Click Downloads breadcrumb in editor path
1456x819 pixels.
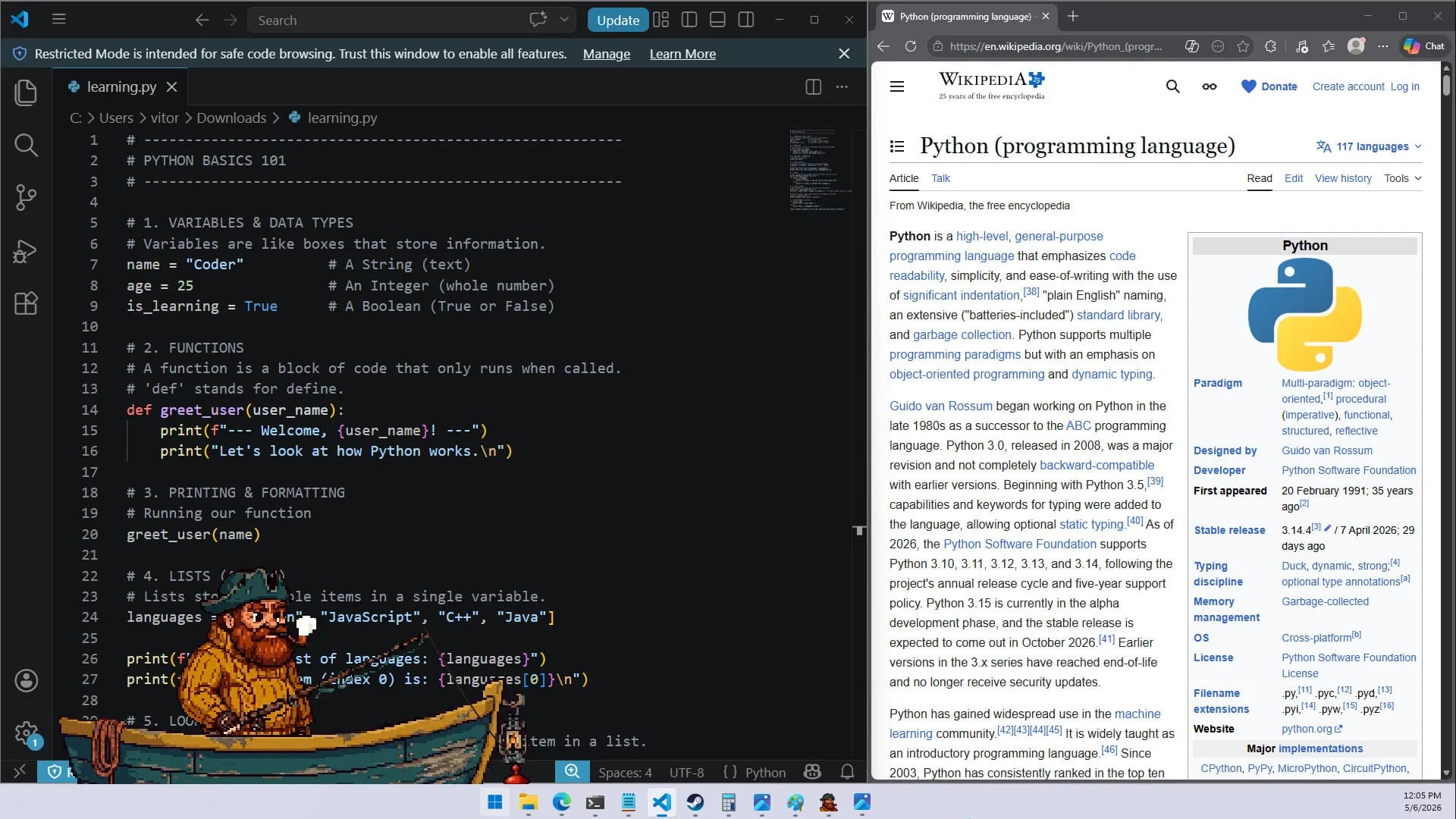pyautogui.click(x=231, y=118)
